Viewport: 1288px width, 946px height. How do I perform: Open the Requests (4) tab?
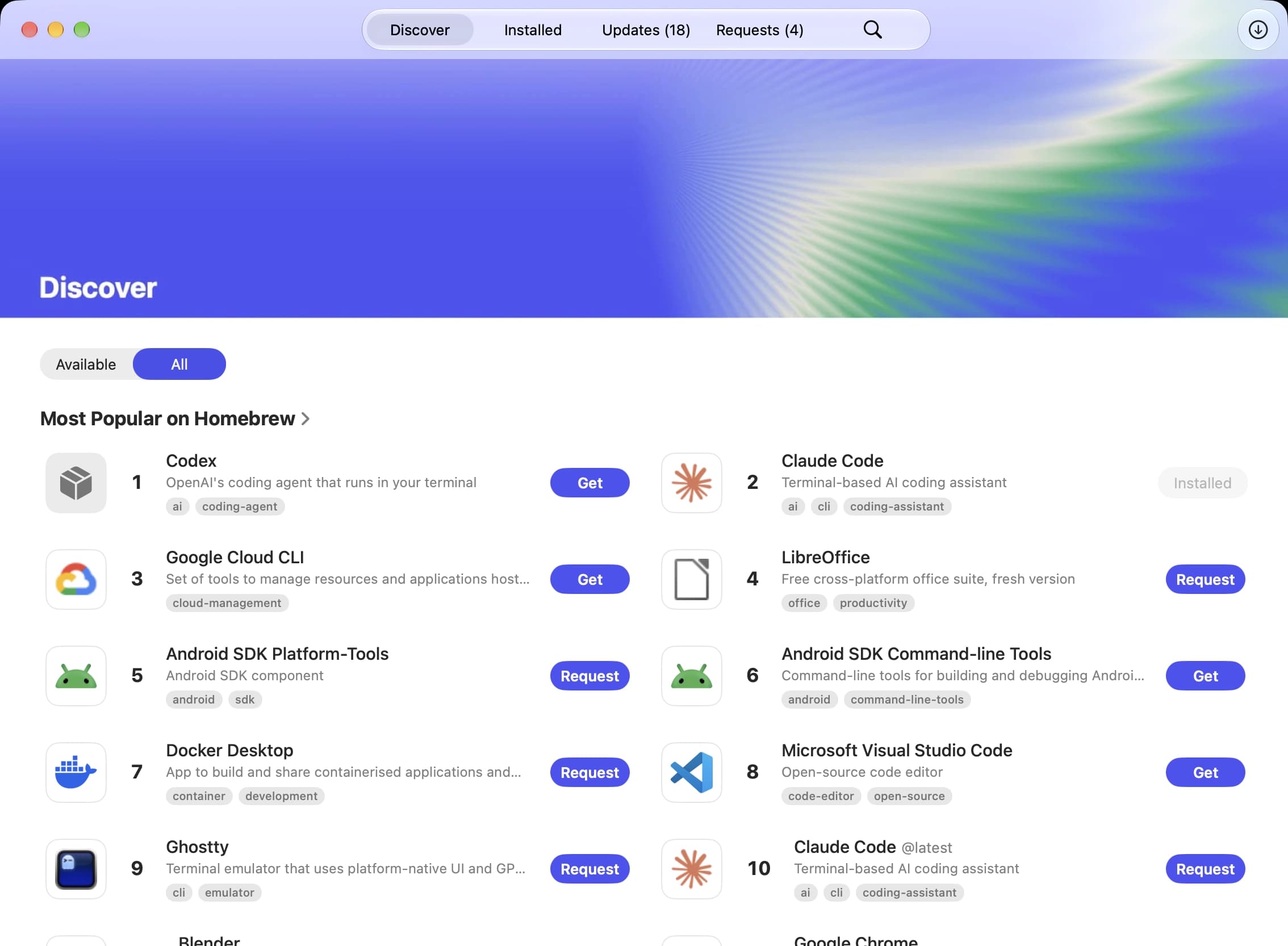(x=759, y=30)
